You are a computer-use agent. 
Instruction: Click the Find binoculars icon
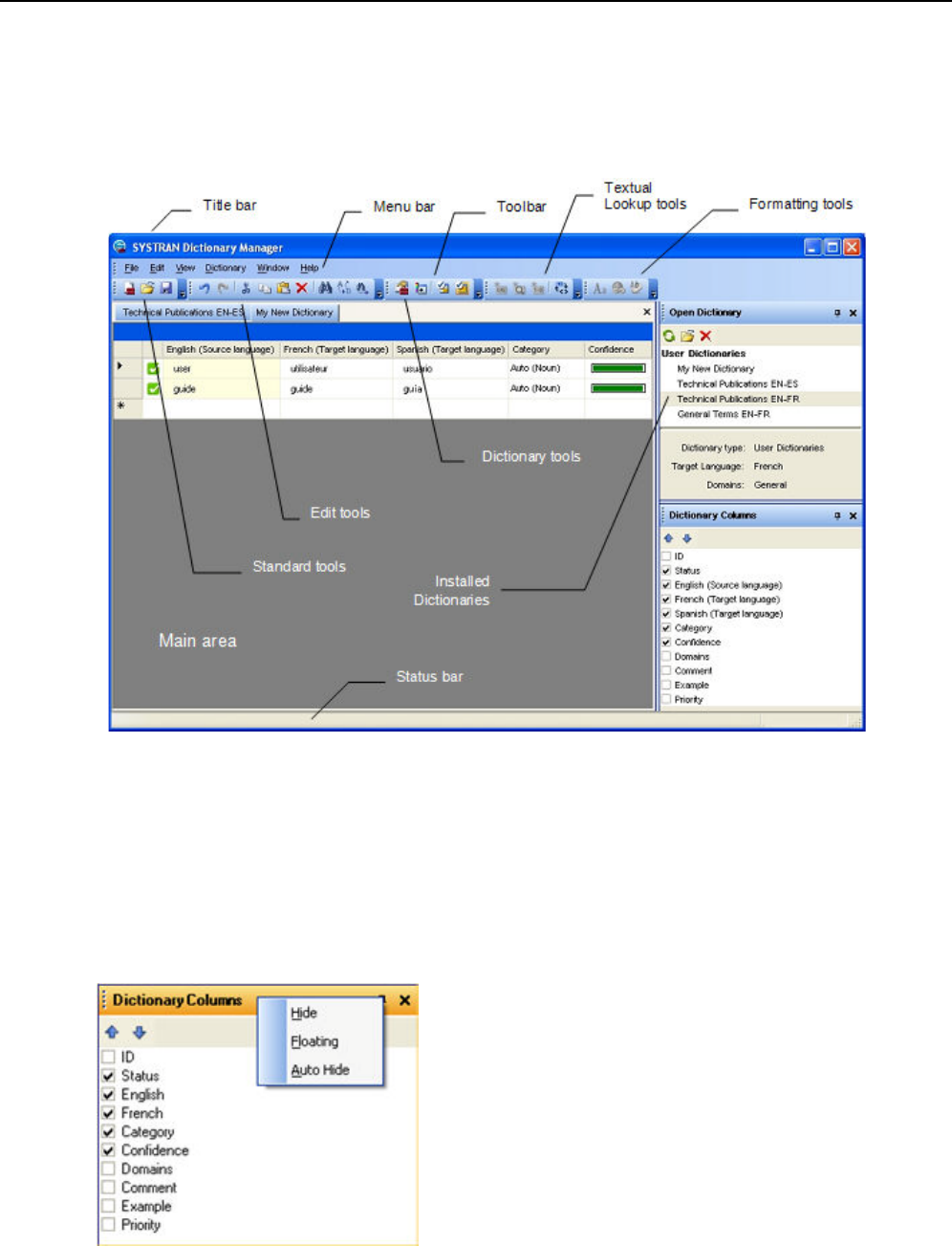325,288
